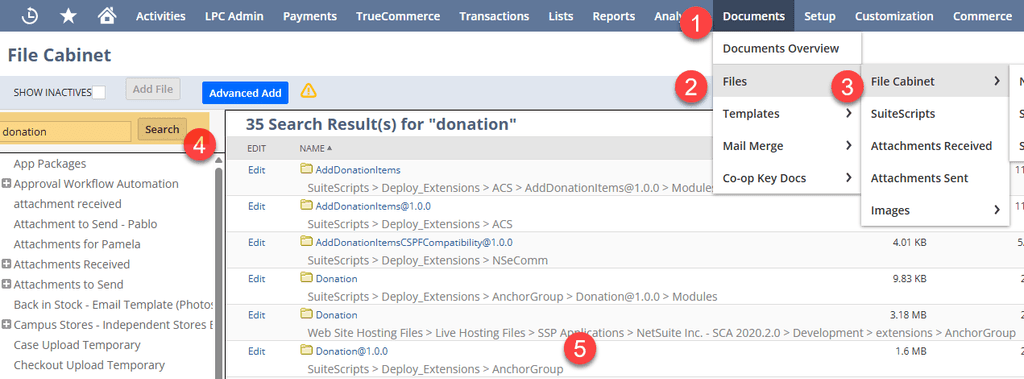
Task: Expand the Approval Workflow Automation folder
Action: [x=7, y=184]
